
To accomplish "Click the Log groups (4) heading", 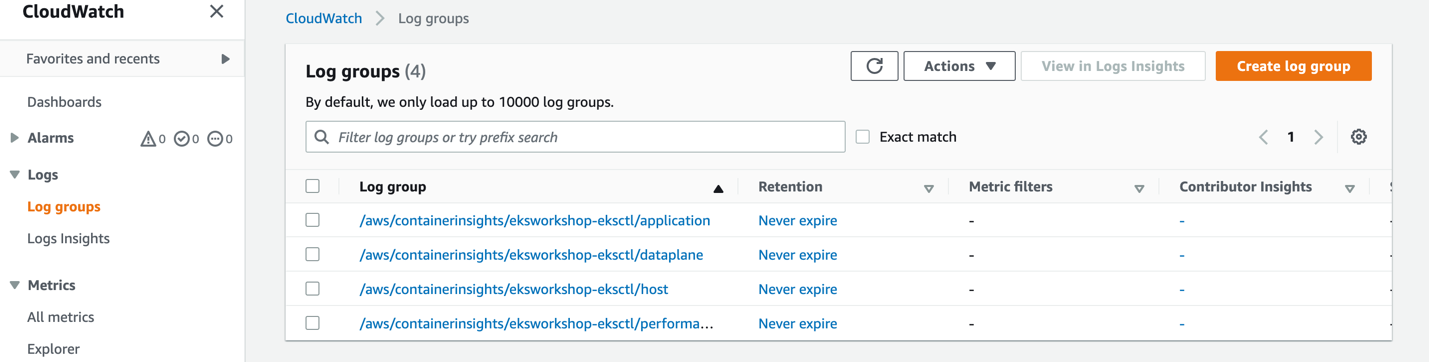I will [366, 71].
